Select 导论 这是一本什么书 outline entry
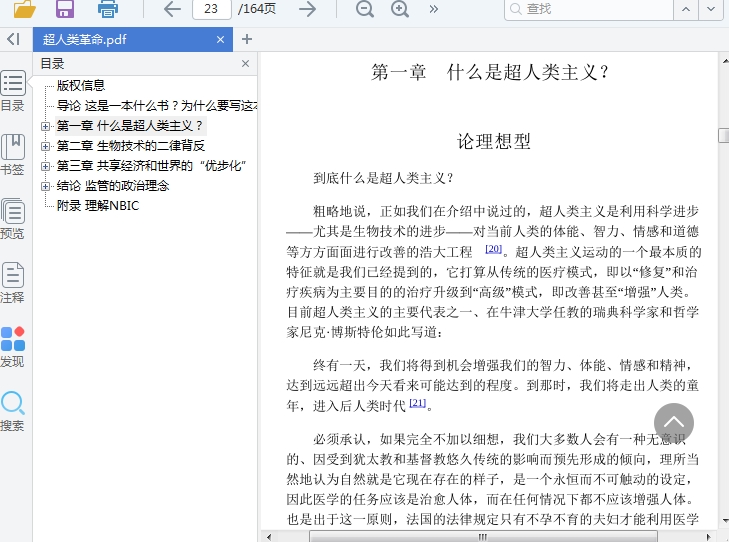 pyautogui.click(x=157, y=106)
